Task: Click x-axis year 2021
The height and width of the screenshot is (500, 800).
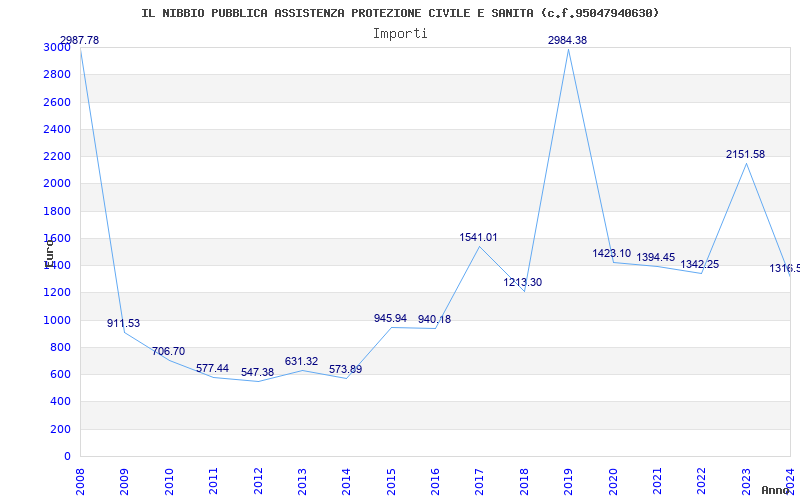Action: [657, 481]
